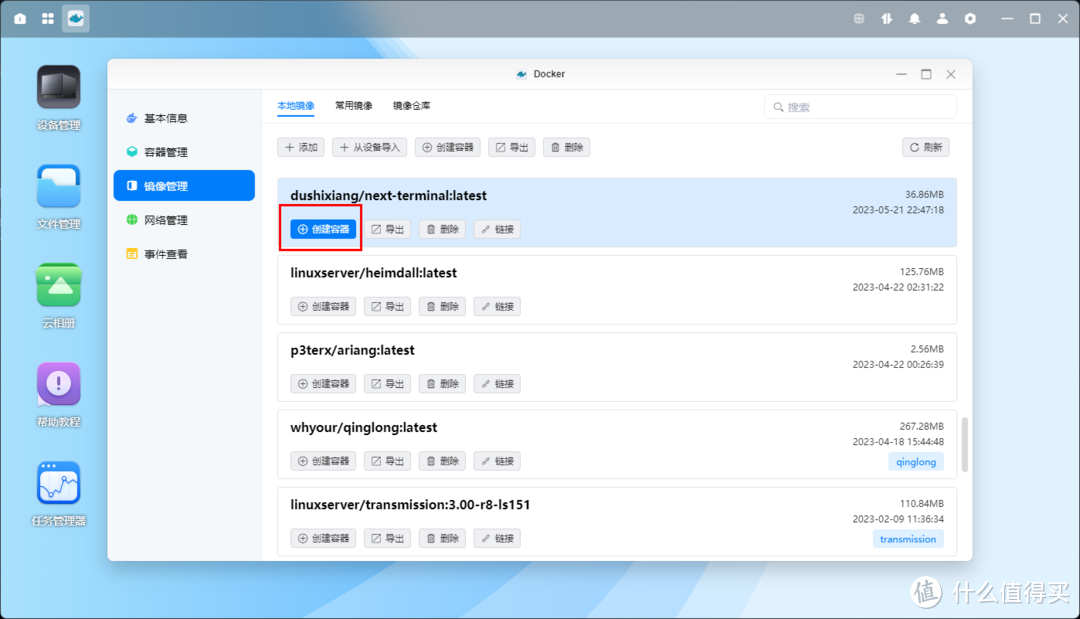Screen dimensions: 1080x619
Task: Export the whyour/qinglong image
Action: [387, 461]
